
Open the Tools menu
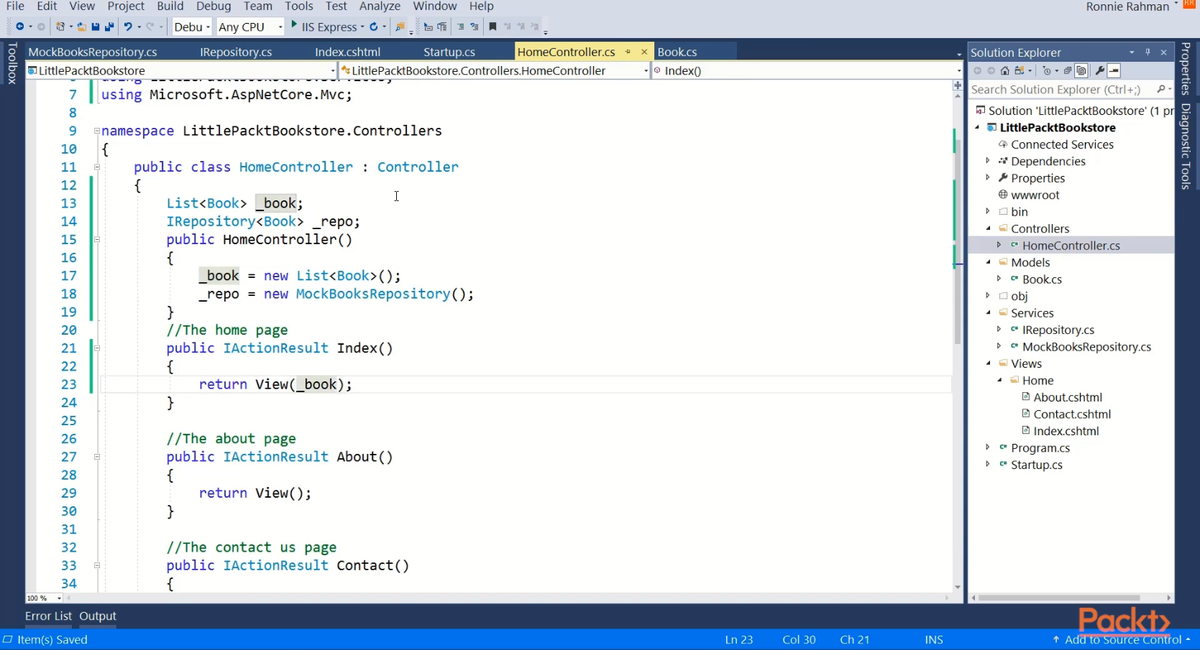299,6
